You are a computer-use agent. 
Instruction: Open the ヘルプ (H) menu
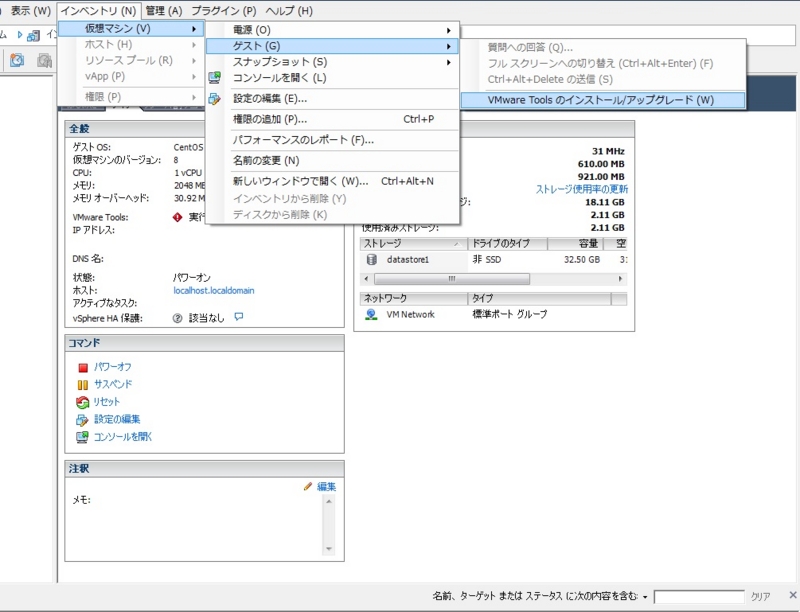pyautogui.click(x=289, y=11)
